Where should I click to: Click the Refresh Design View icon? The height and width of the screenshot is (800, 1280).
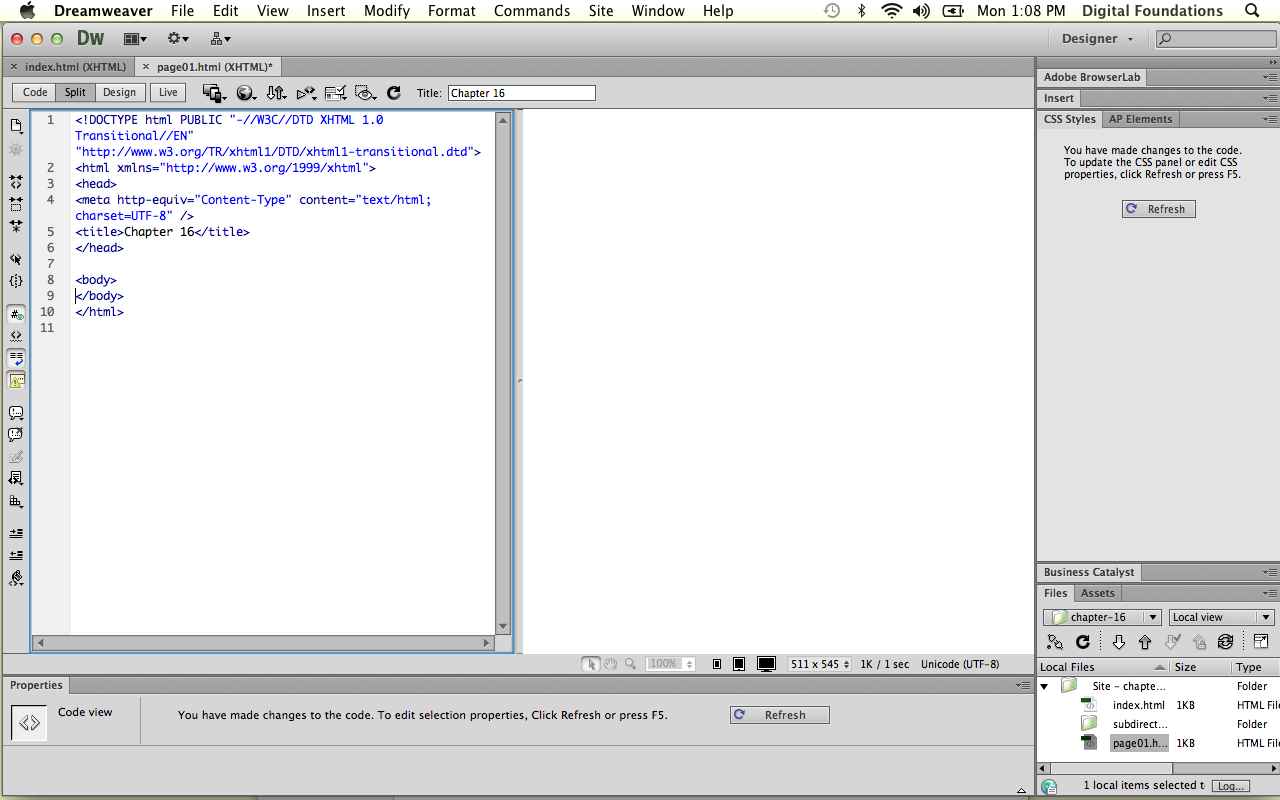click(394, 92)
